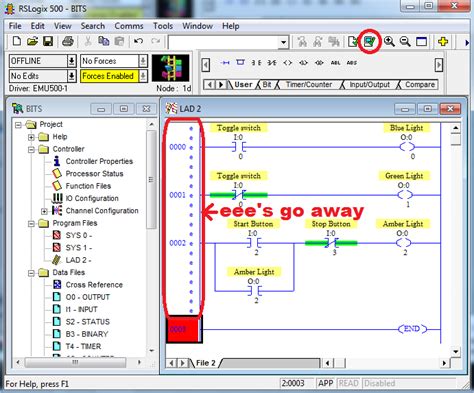Click the Zoom In magnifier

[389, 41]
